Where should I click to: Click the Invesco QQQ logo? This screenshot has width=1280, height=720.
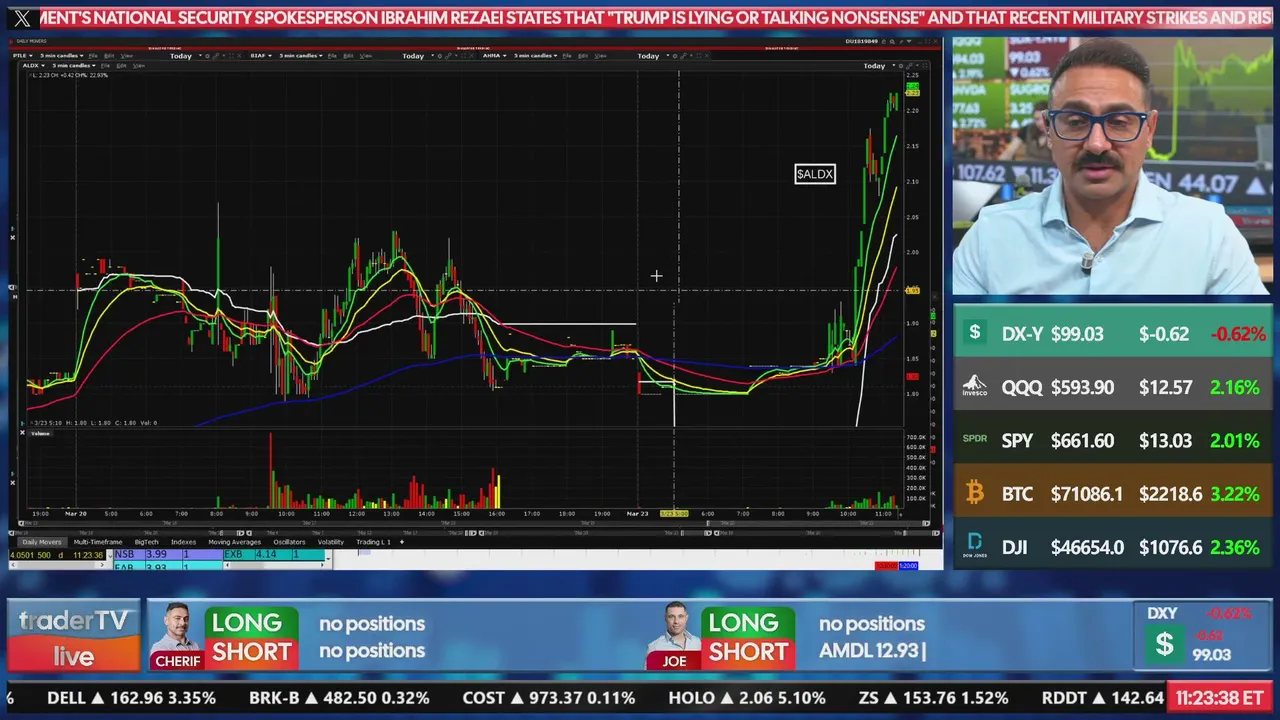tap(974, 386)
